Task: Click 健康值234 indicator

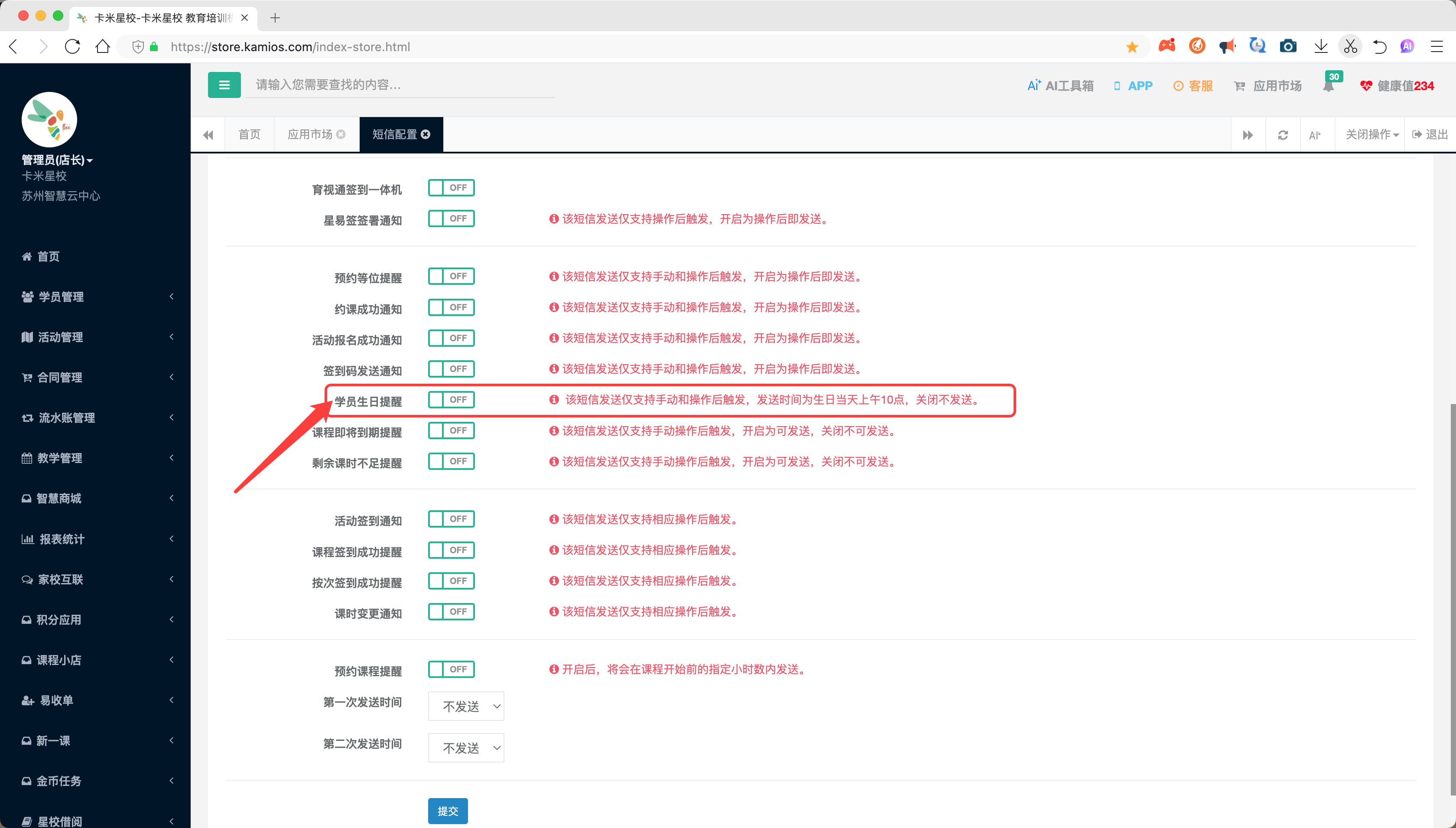Action: (1397, 86)
